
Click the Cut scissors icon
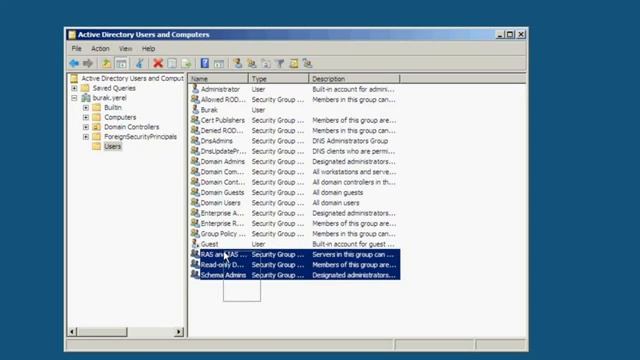click(140, 63)
